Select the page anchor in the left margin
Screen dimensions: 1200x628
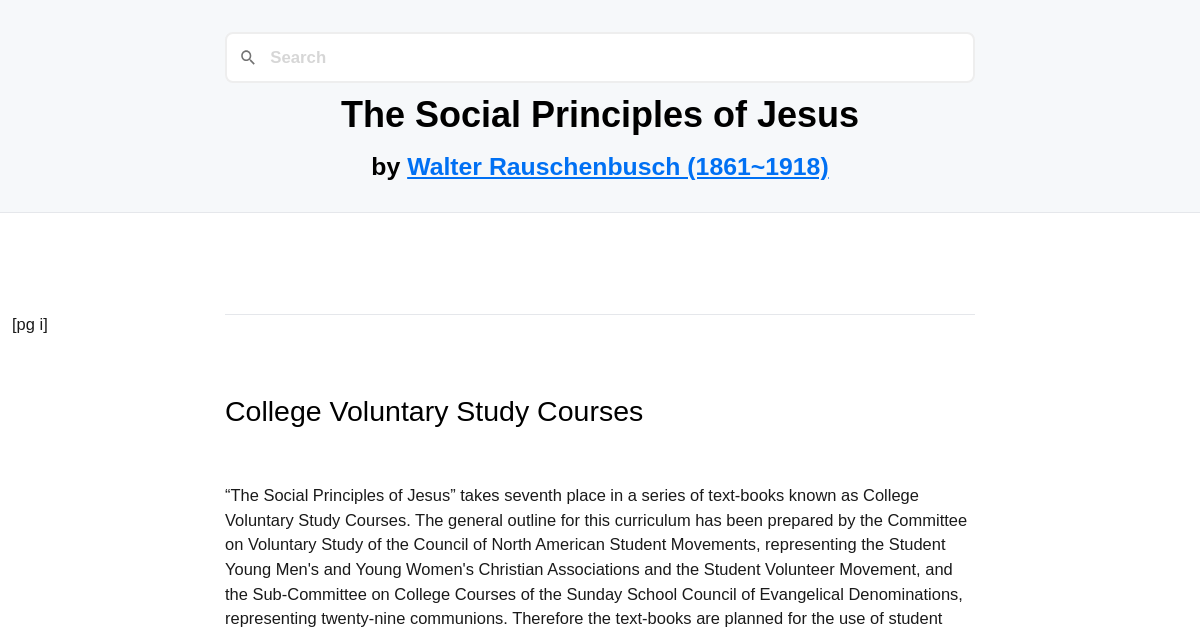[29, 324]
